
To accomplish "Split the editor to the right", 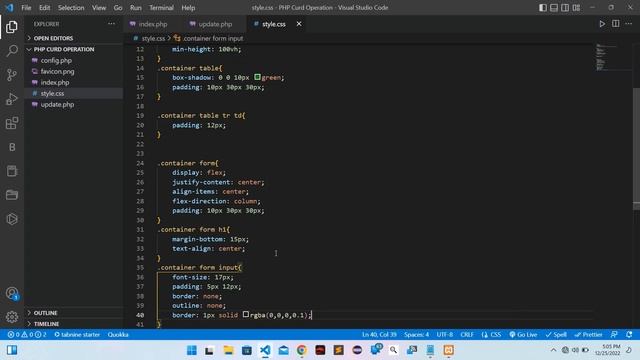I will pyautogui.click(x=616, y=24).
